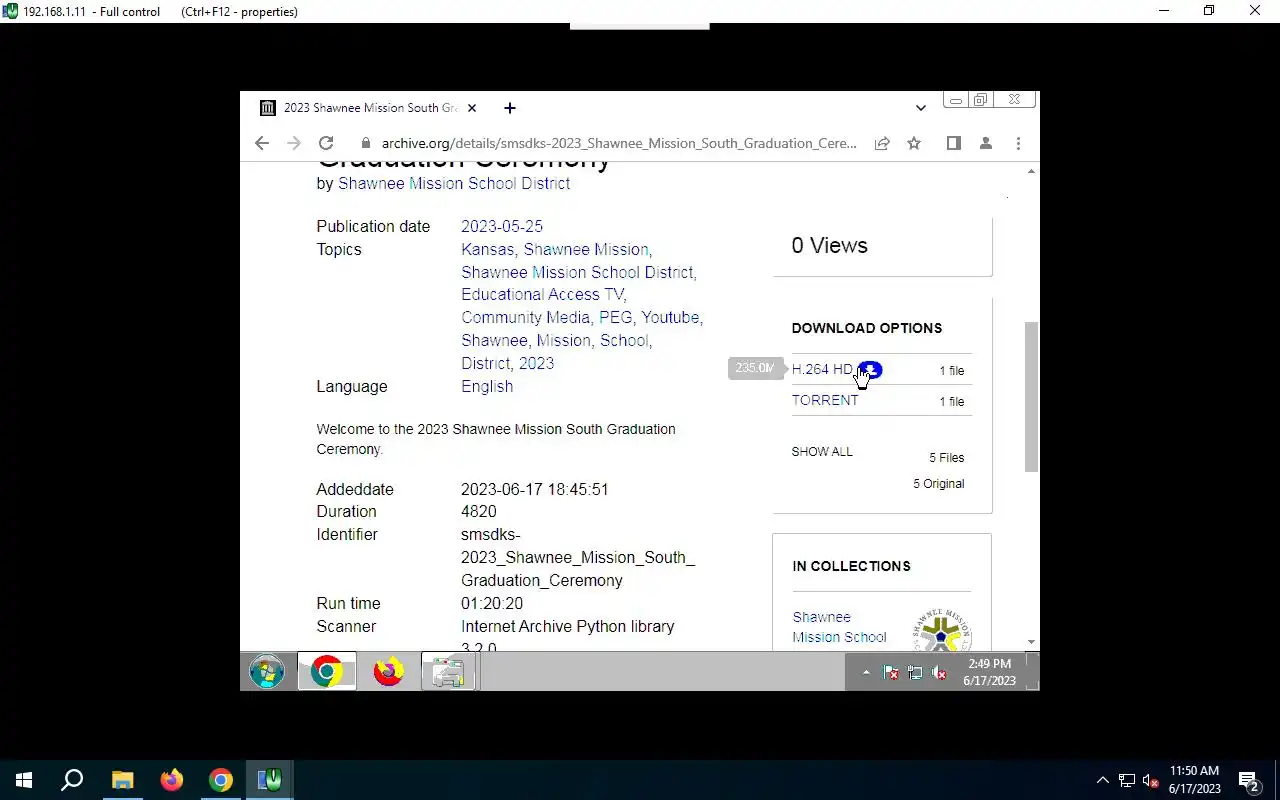The image size is (1280, 800).
Task: Reload the archive.org page
Action: (326, 143)
